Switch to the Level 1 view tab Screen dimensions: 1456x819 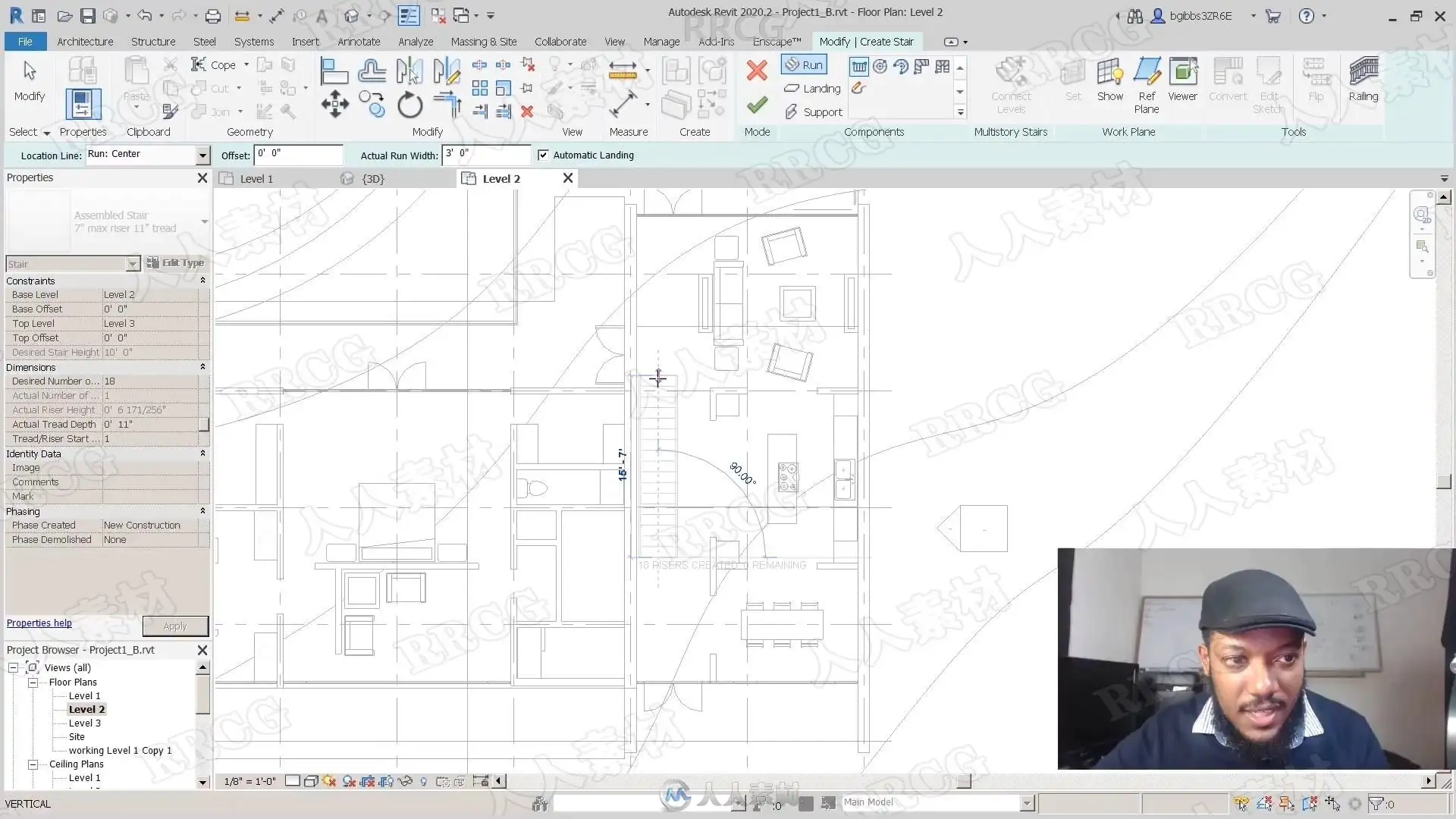click(x=256, y=179)
